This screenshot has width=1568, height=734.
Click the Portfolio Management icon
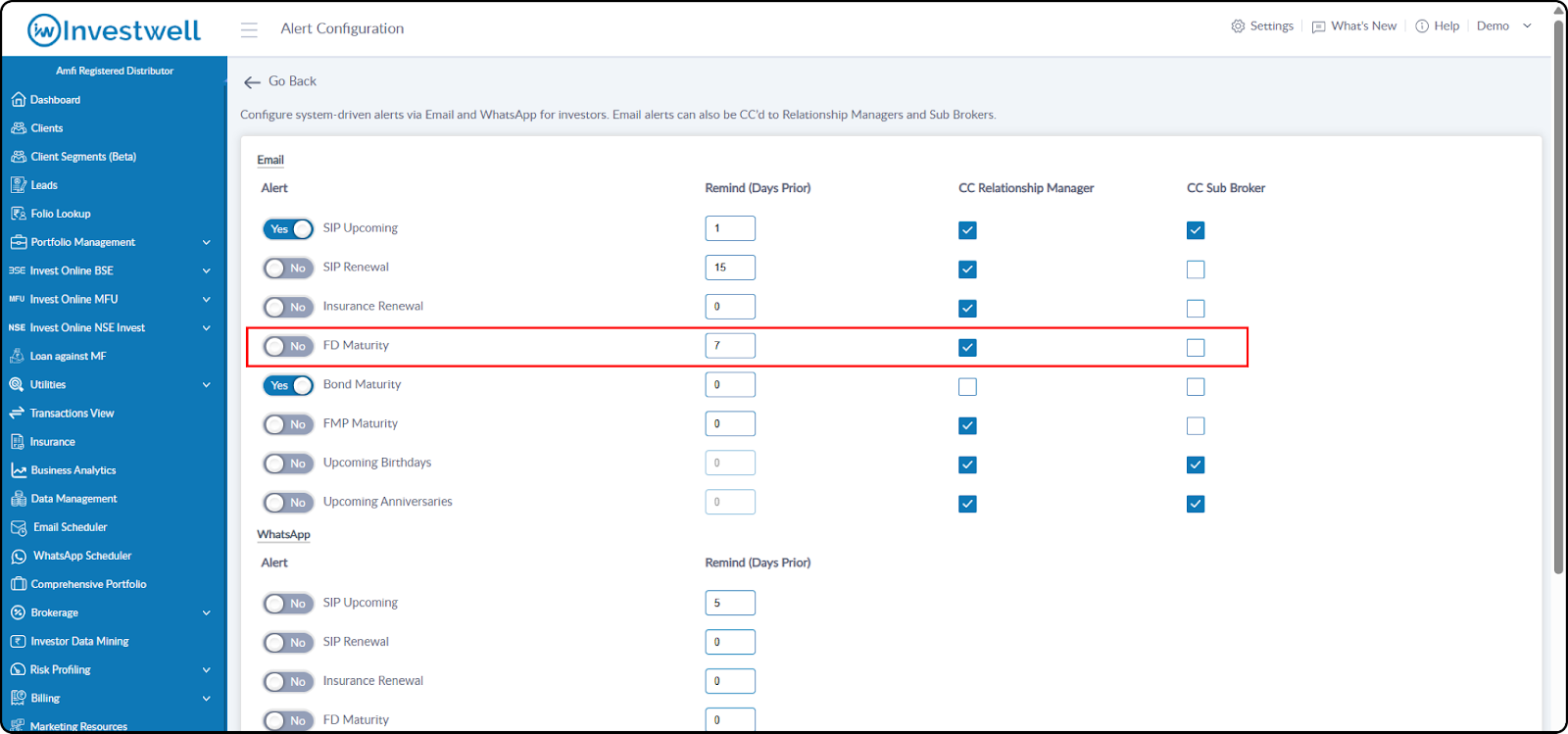point(18,242)
